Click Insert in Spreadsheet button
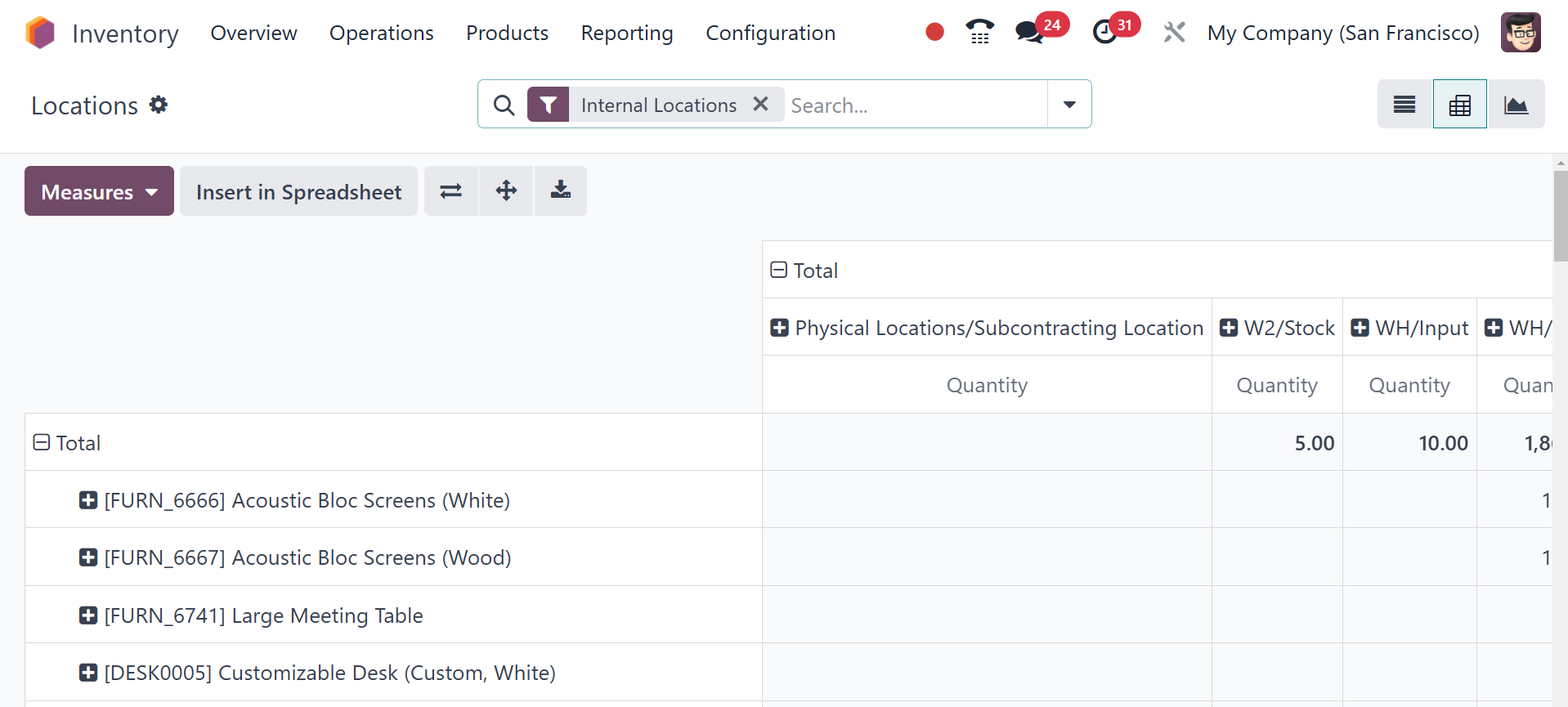1568x707 pixels. click(298, 191)
